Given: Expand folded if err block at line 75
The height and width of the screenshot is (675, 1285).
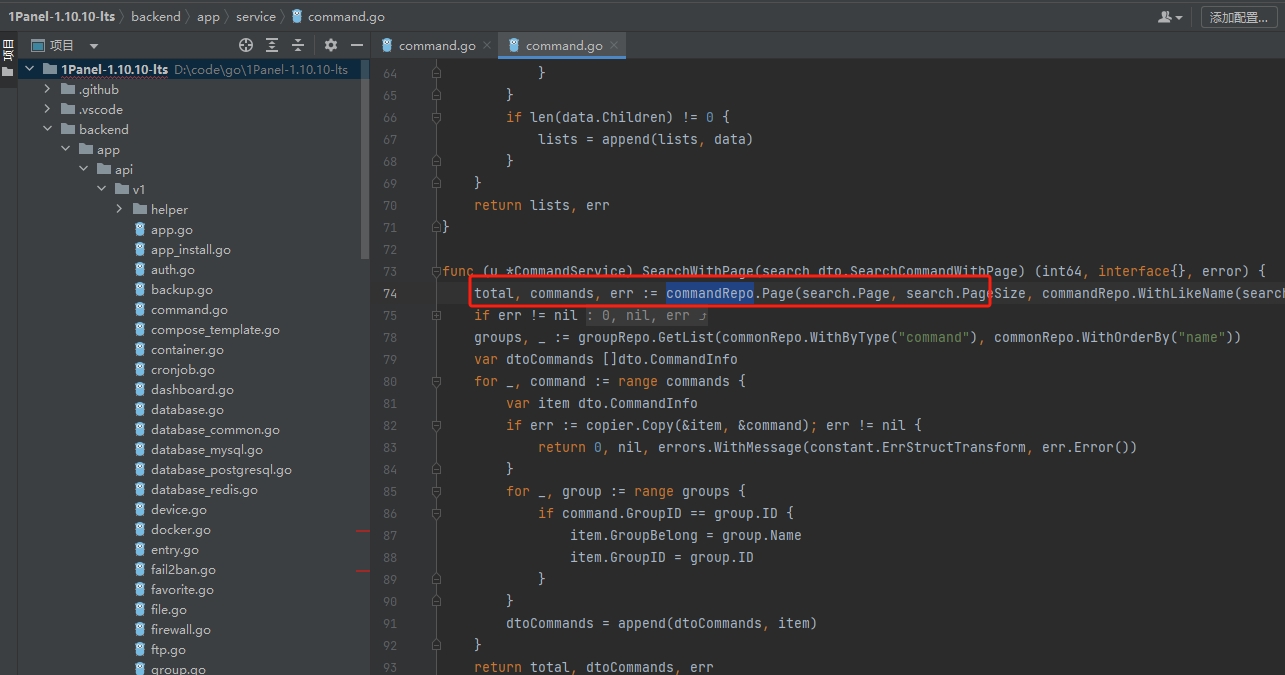Looking at the screenshot, I should click(436, 315).
